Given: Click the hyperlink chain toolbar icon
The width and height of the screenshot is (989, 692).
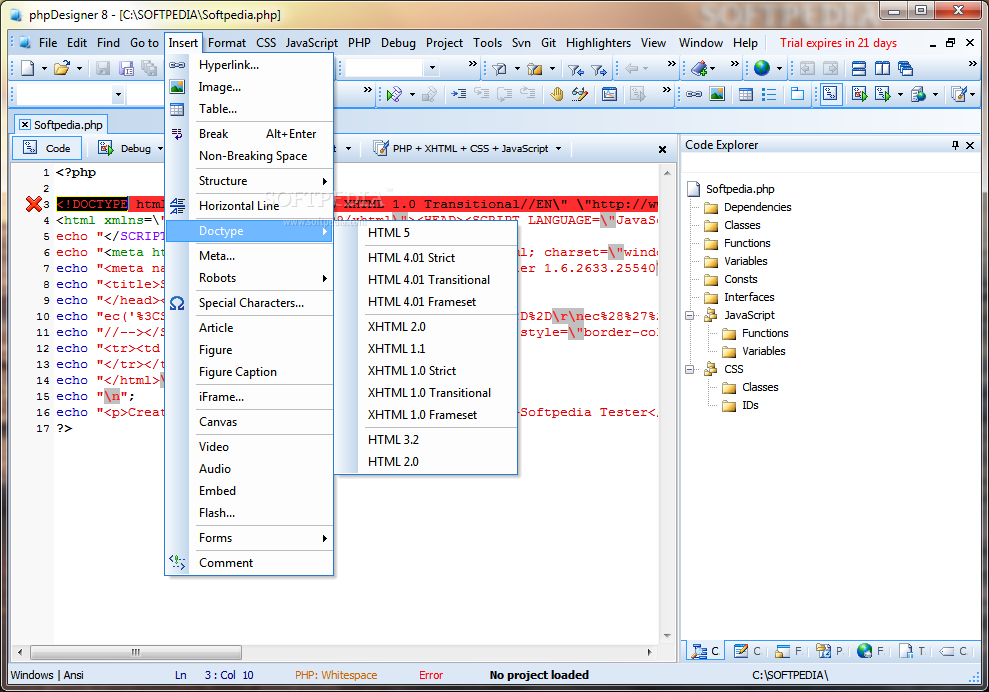Looking at the screenshot, I should (x=694, y=95).
